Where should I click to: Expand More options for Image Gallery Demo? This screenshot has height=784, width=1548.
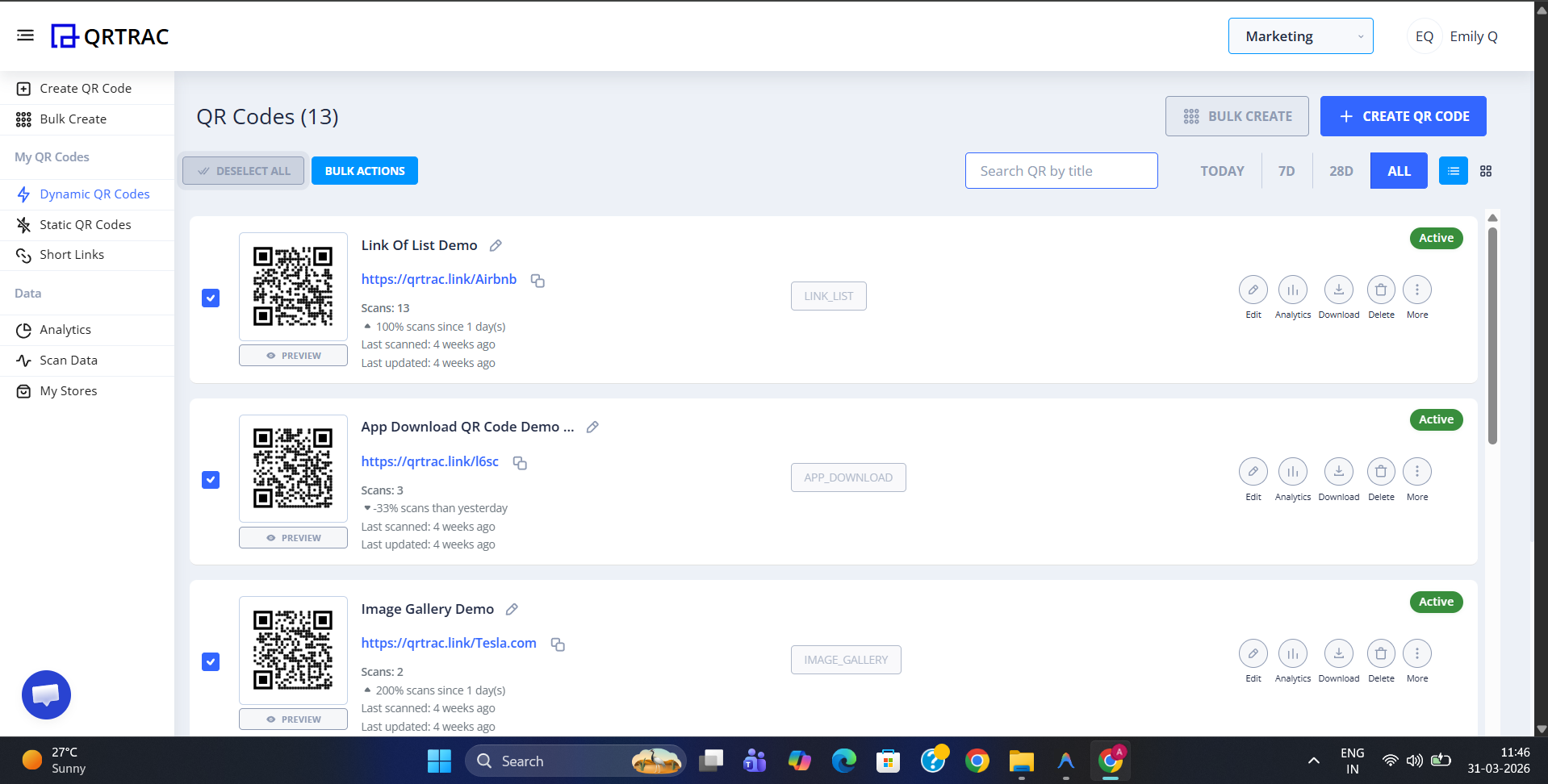[1416, 653]
